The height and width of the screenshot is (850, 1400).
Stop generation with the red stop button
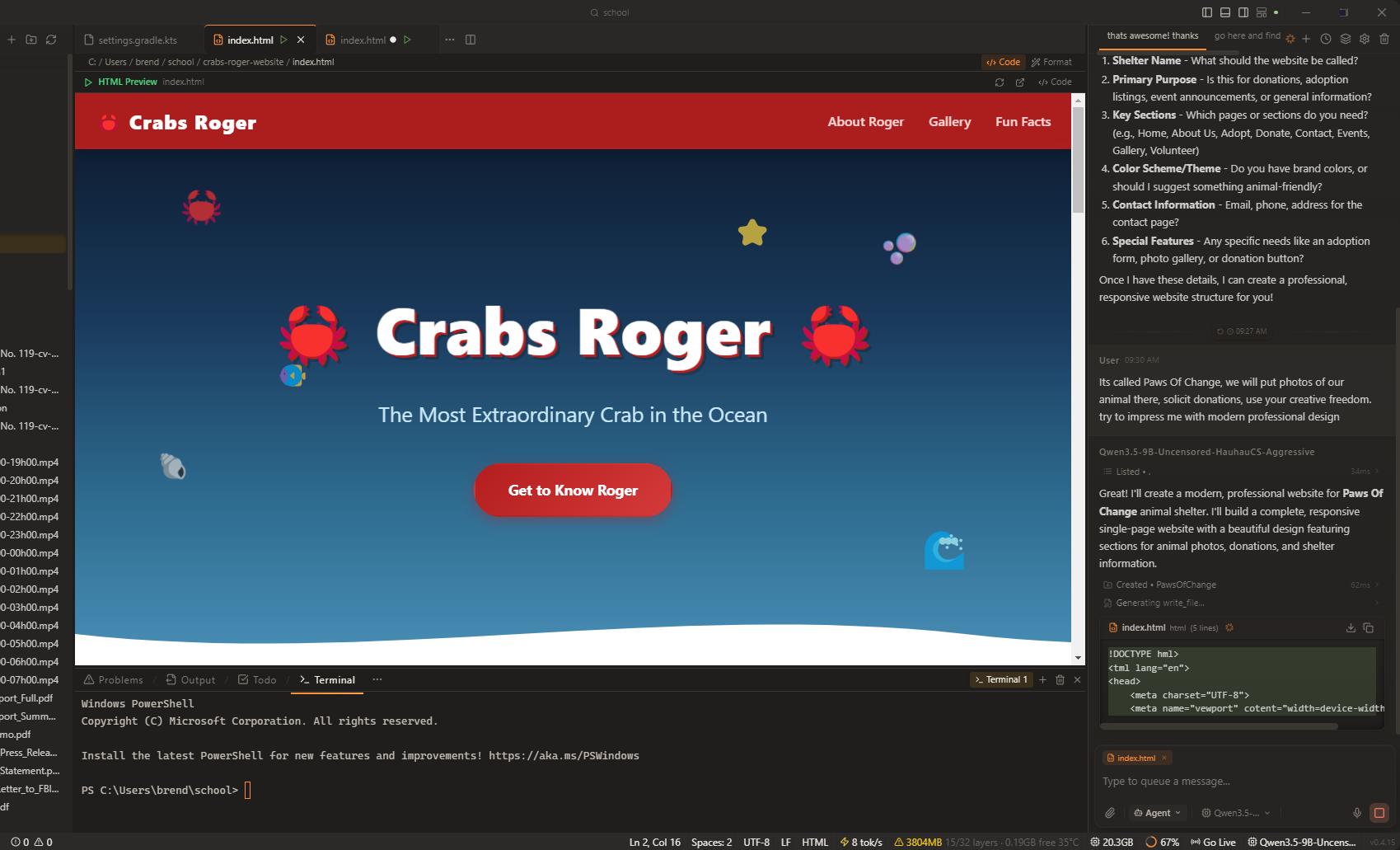pos(1379,813)
